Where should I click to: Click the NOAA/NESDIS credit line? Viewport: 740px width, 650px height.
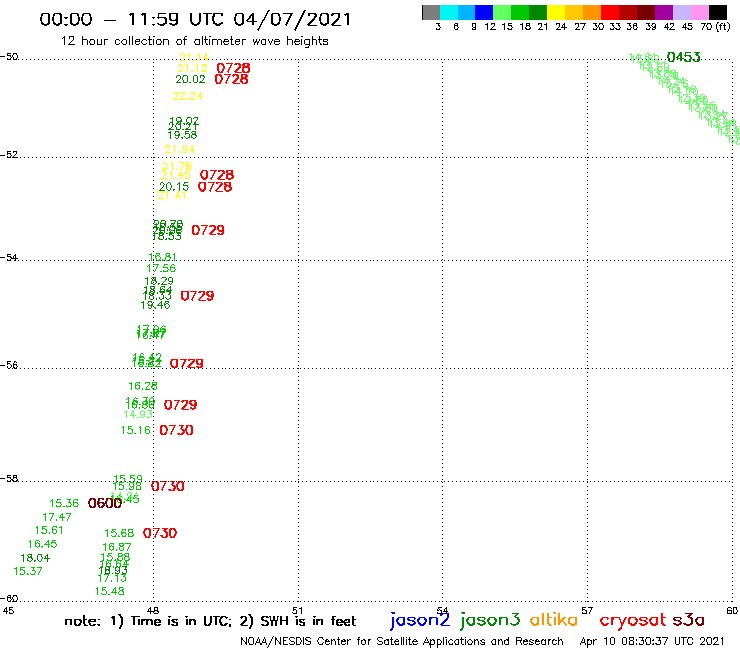coord(402,641)
